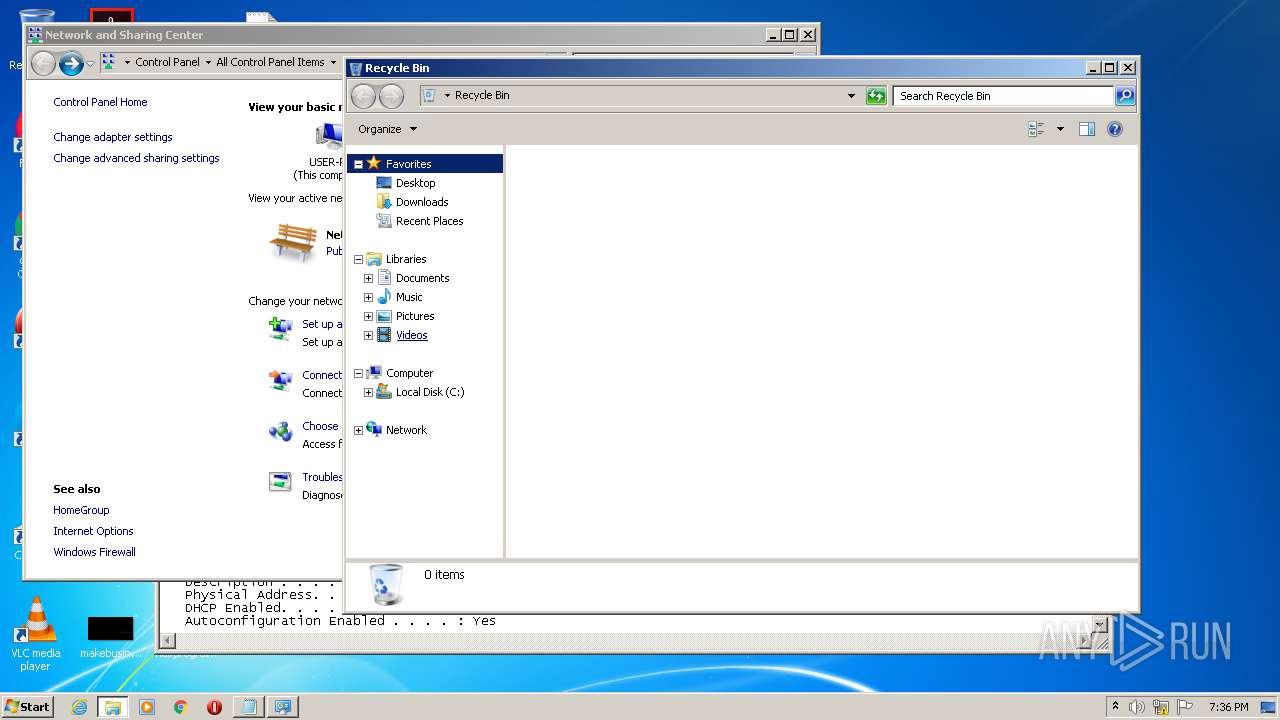The width and height of the screenshot is (1280, 720).
Task: Open the Organize menu
Action: [x=388, y=129]
